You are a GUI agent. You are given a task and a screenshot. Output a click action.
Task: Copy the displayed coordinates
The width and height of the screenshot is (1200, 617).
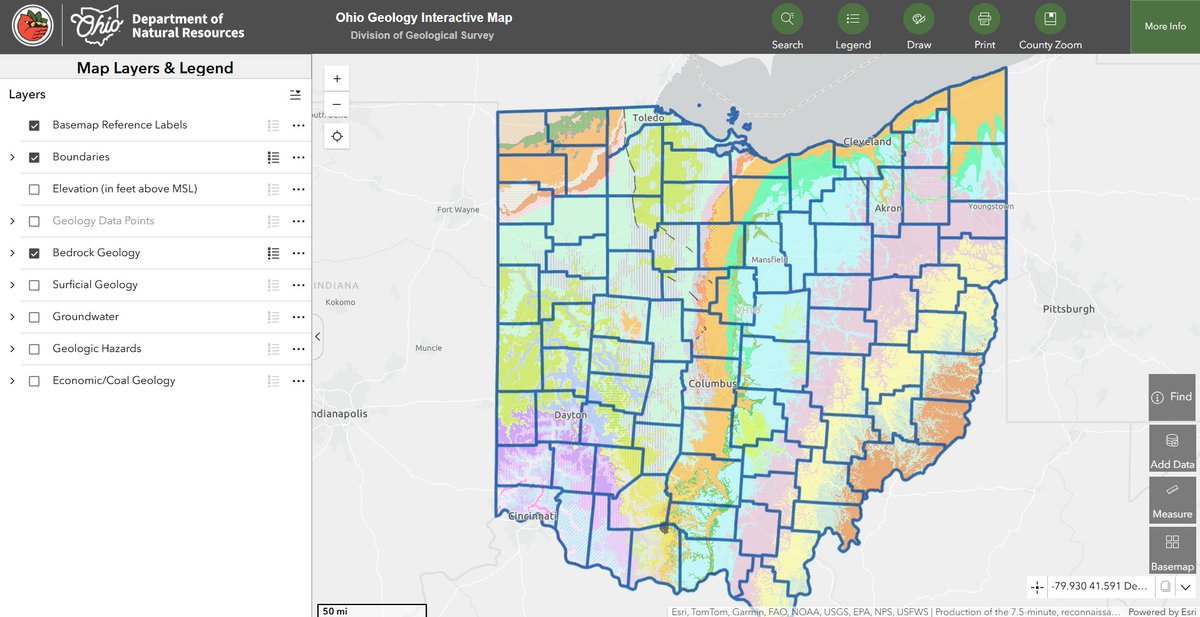(1165, 587)
